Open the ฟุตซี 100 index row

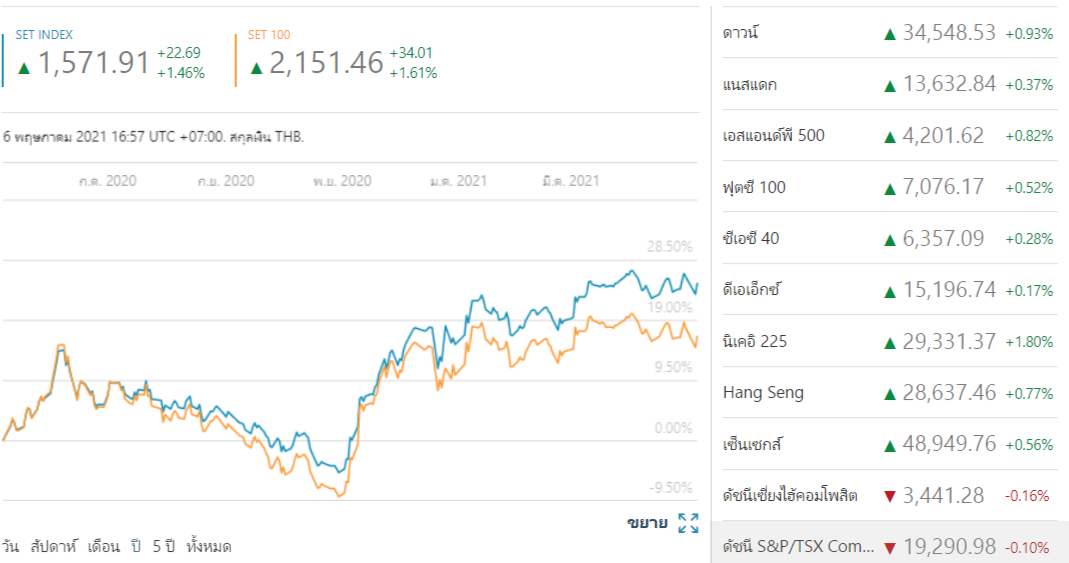[x=754, y=187]
